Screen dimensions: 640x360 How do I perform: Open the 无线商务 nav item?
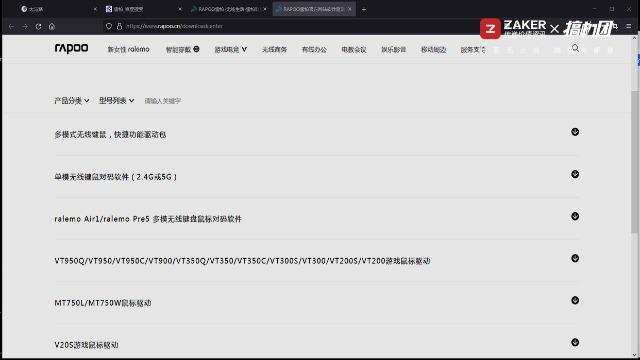[274, 49]
